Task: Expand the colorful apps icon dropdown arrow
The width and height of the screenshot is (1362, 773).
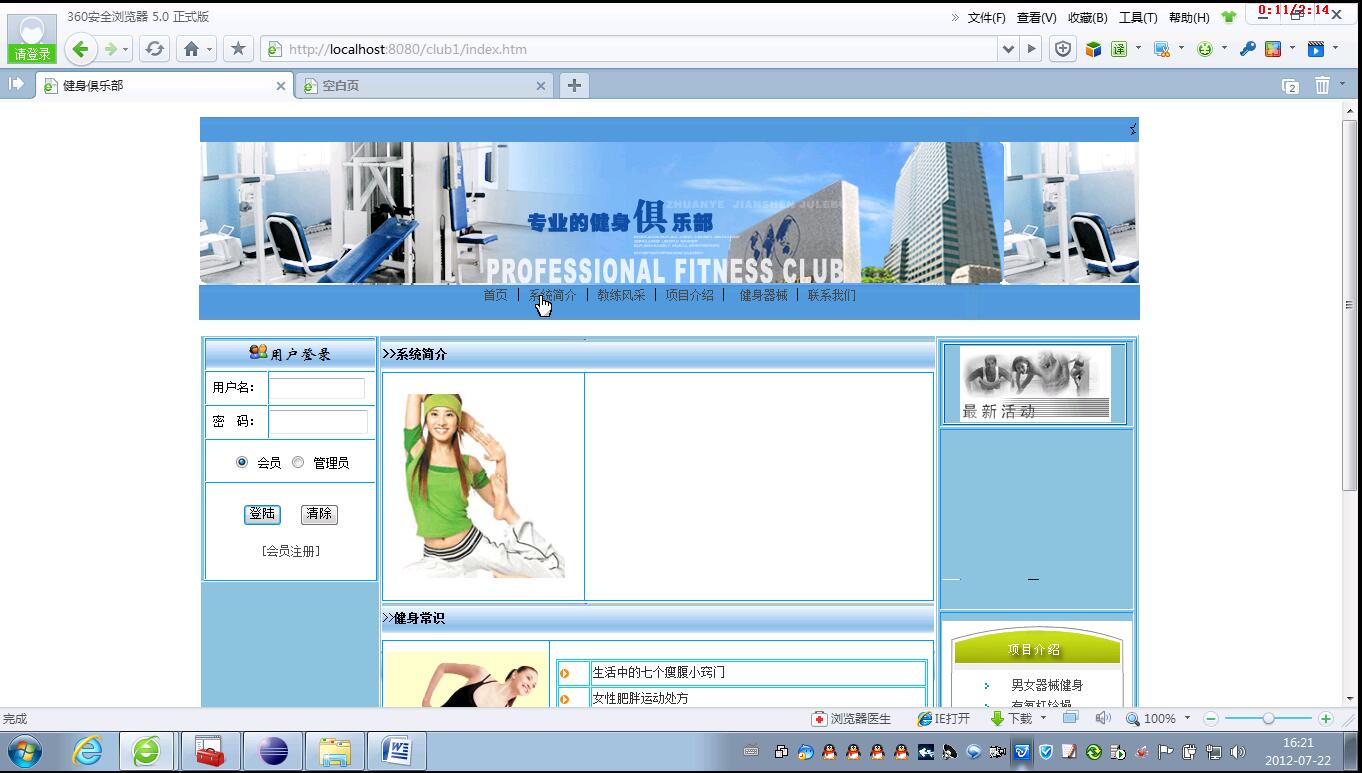Action: pos(1292,48)
